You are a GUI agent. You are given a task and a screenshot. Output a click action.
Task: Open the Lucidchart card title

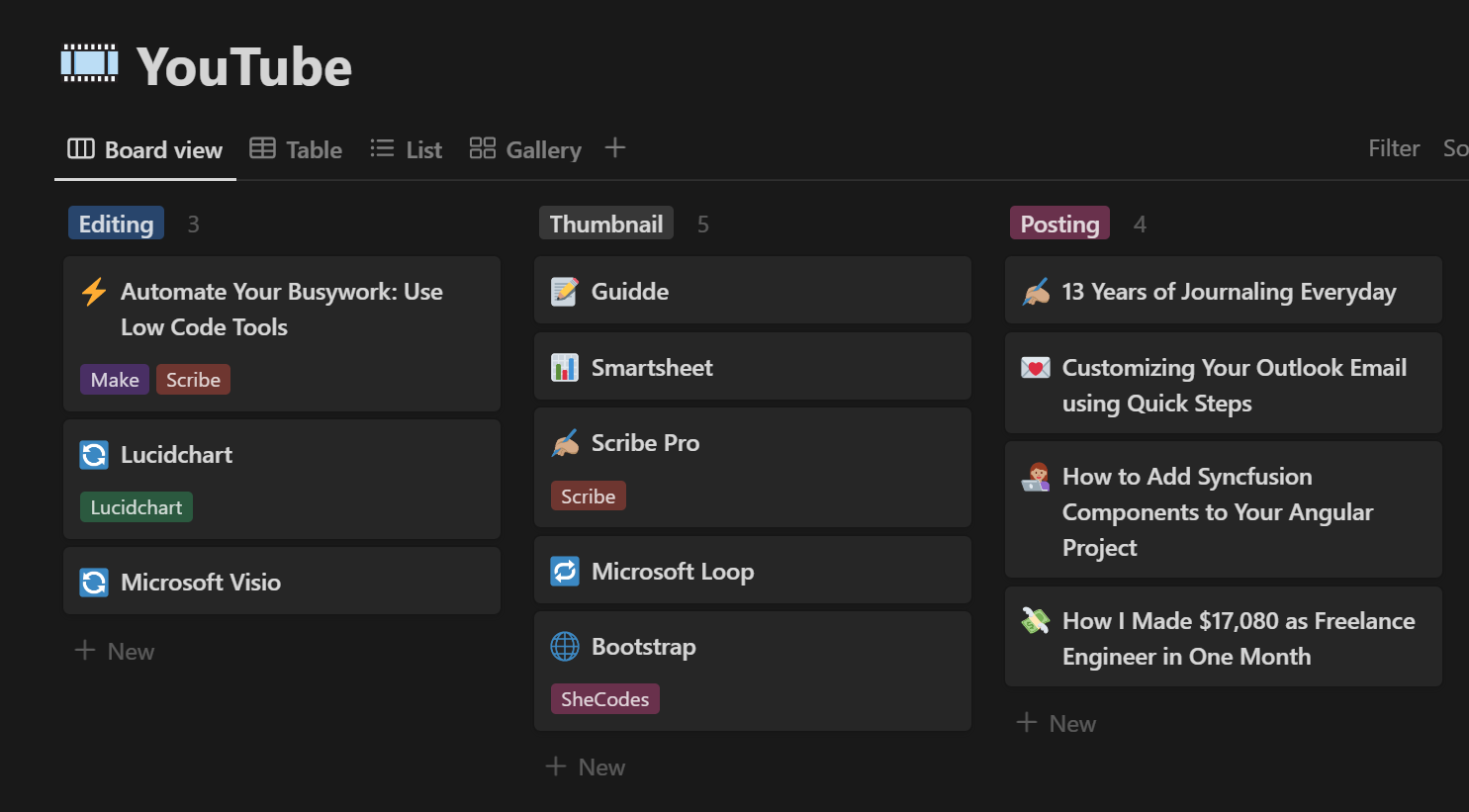176,455
